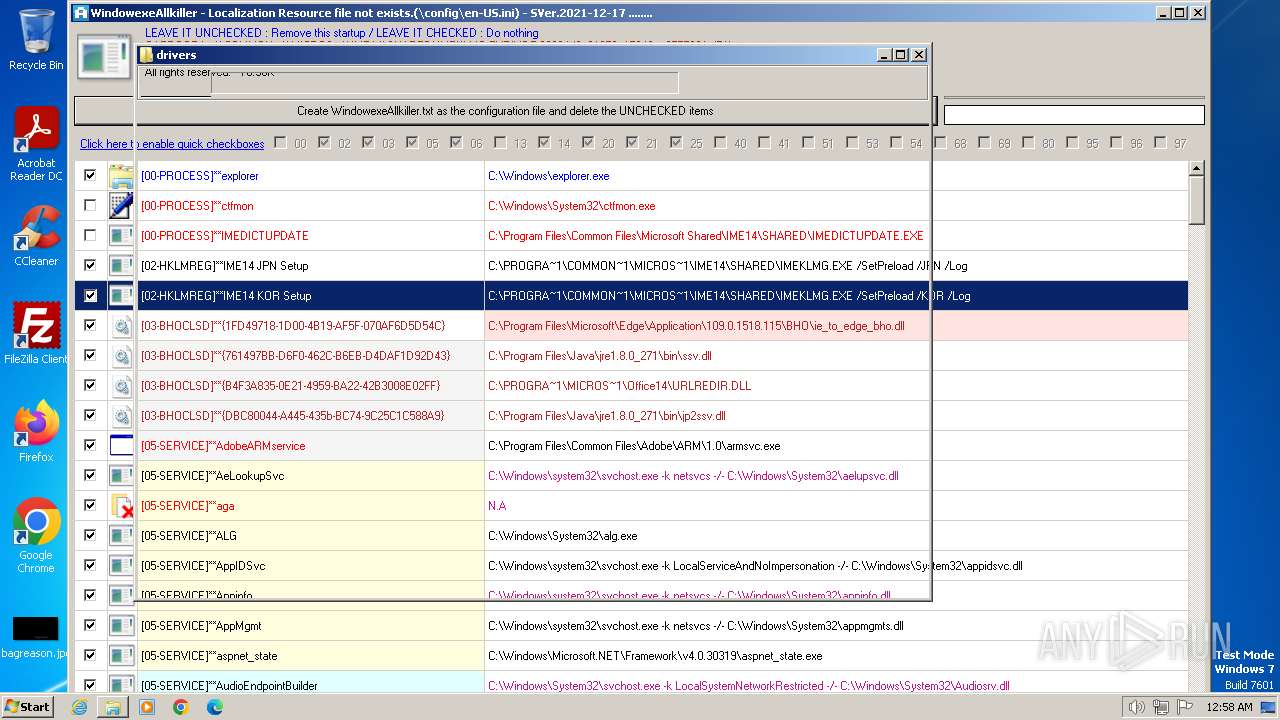Click the ALG service row icon
Image resolution: width=1280 pixels, height=720 pixels.
(x=121, y=536)
